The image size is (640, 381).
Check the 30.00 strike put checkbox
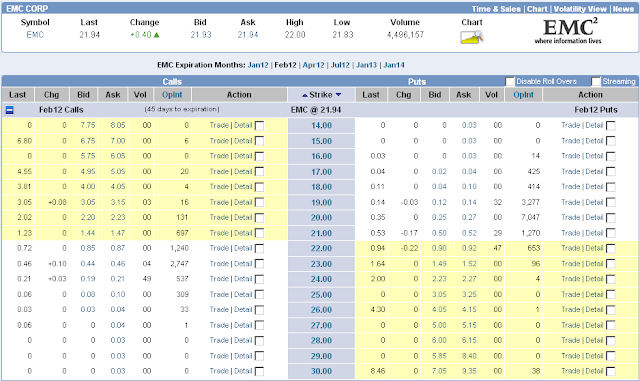(611, 372)
